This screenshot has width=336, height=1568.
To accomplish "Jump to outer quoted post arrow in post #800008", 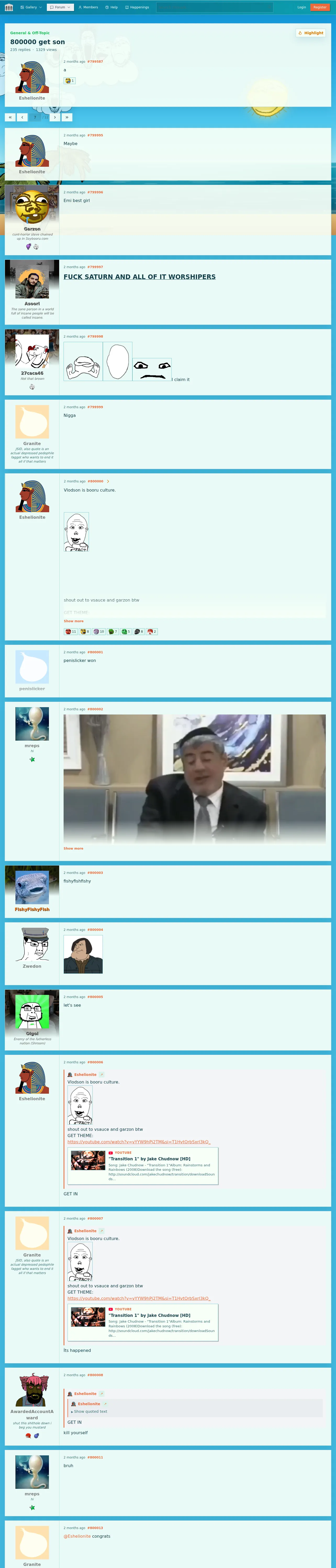I will tap(101, 1394).
